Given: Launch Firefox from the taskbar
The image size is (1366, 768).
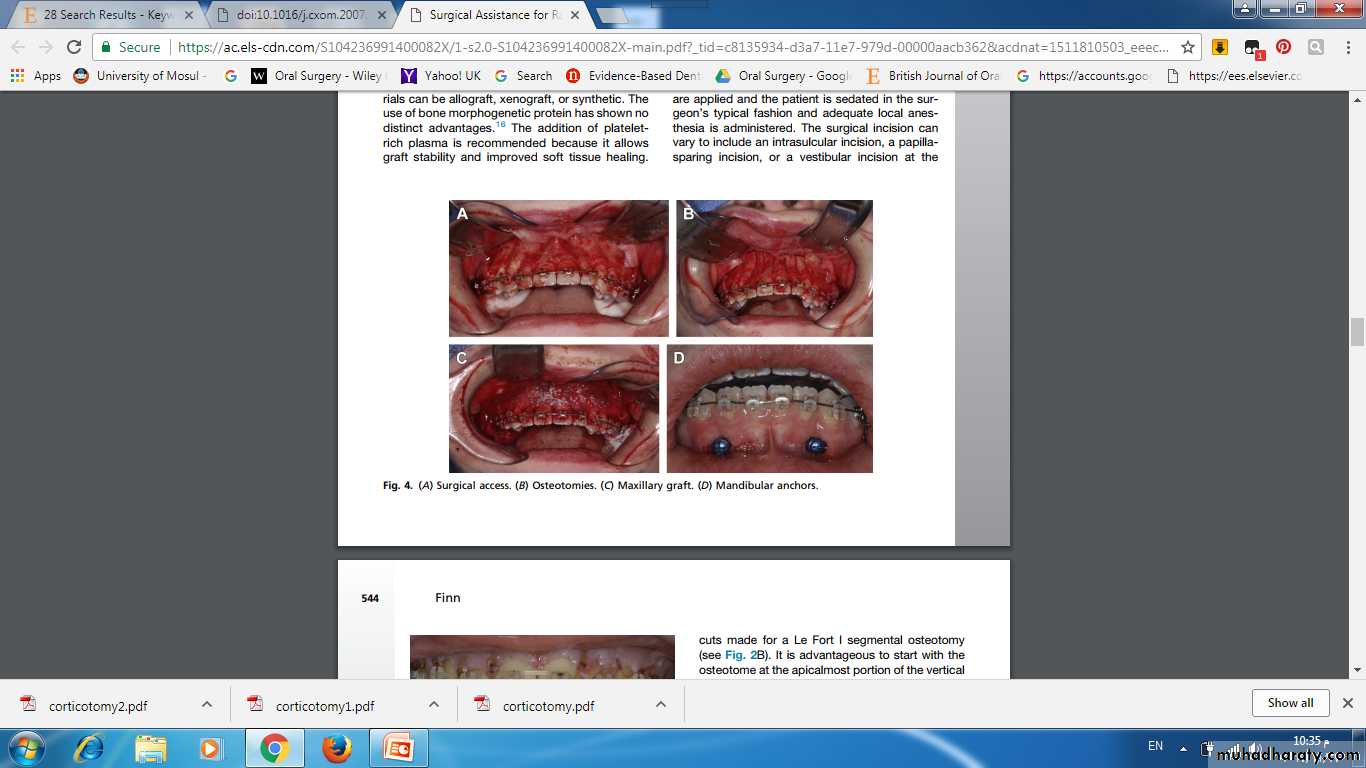Looking at the screenshot, I should coord(337,747).
